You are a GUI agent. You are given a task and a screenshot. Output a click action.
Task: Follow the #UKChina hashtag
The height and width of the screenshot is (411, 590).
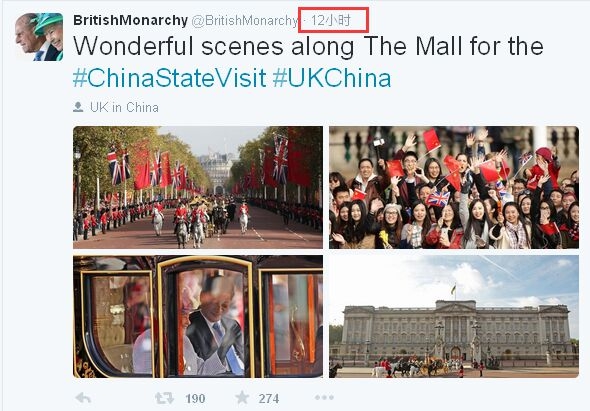[331, 78]
